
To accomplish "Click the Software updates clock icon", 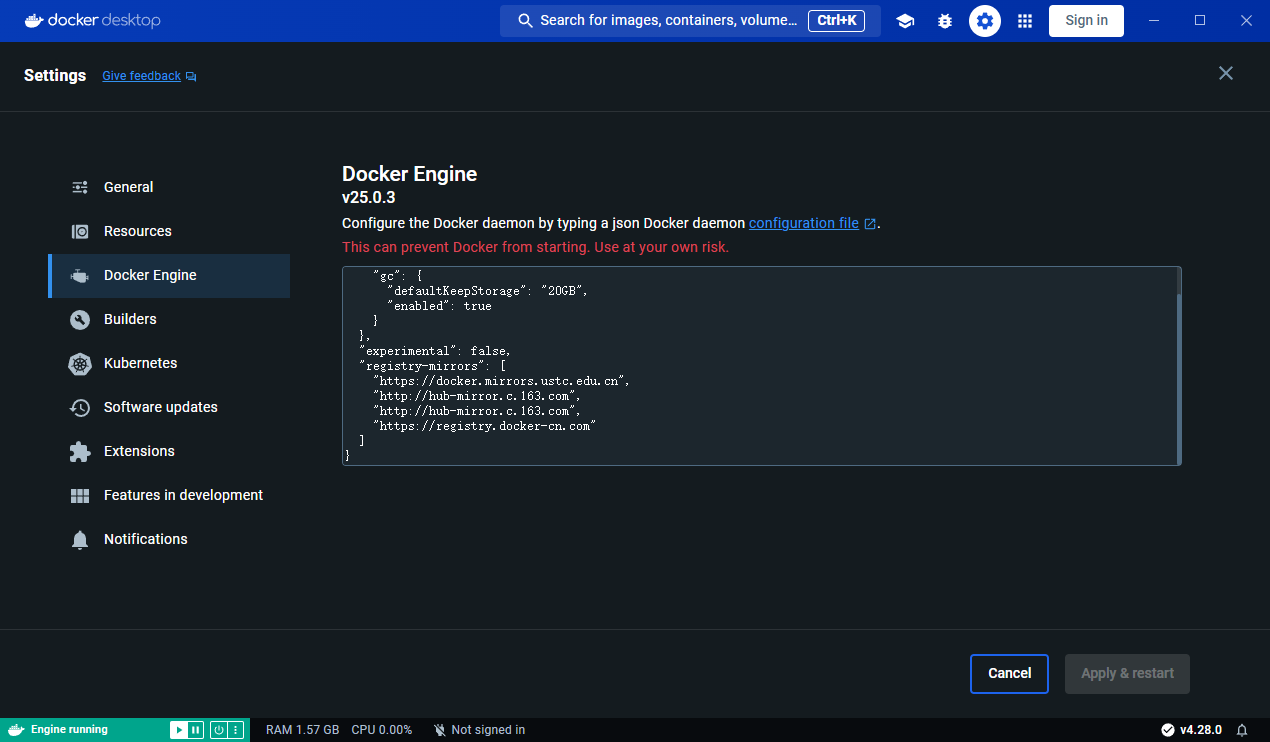I will [80, 407].
